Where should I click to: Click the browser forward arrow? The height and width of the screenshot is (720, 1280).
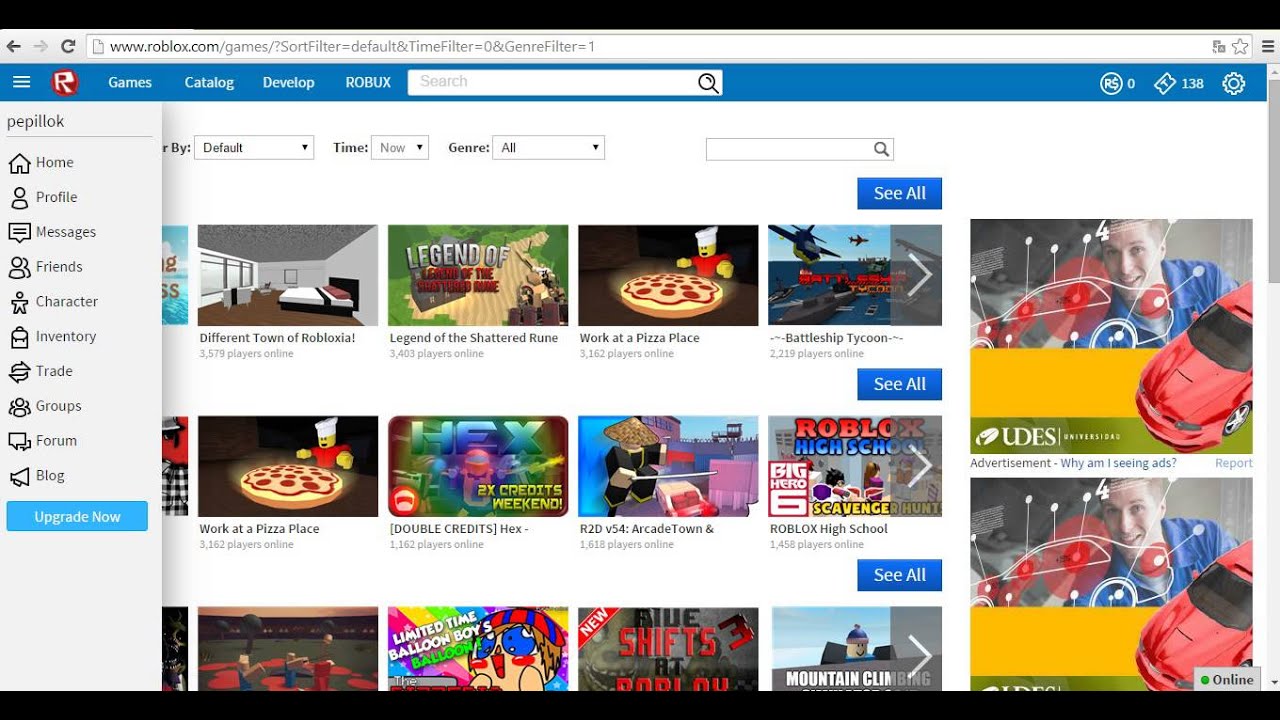(x=40, y=46)
